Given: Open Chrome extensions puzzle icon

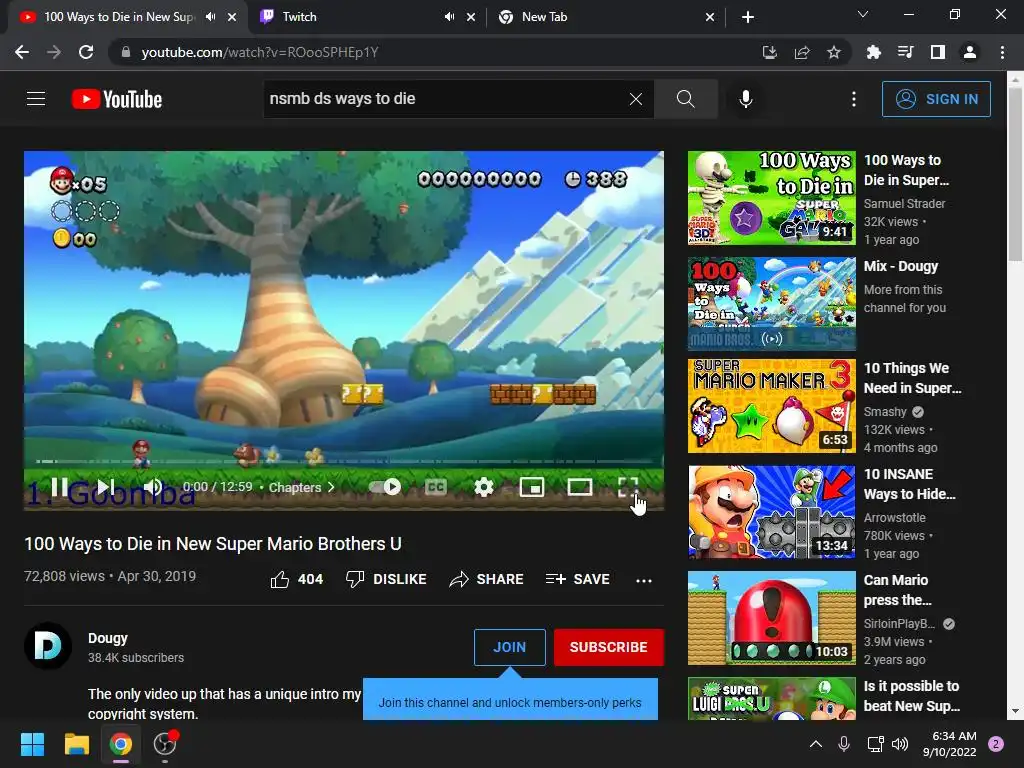Looking at the screenshot, I should [x=873, y=52].
